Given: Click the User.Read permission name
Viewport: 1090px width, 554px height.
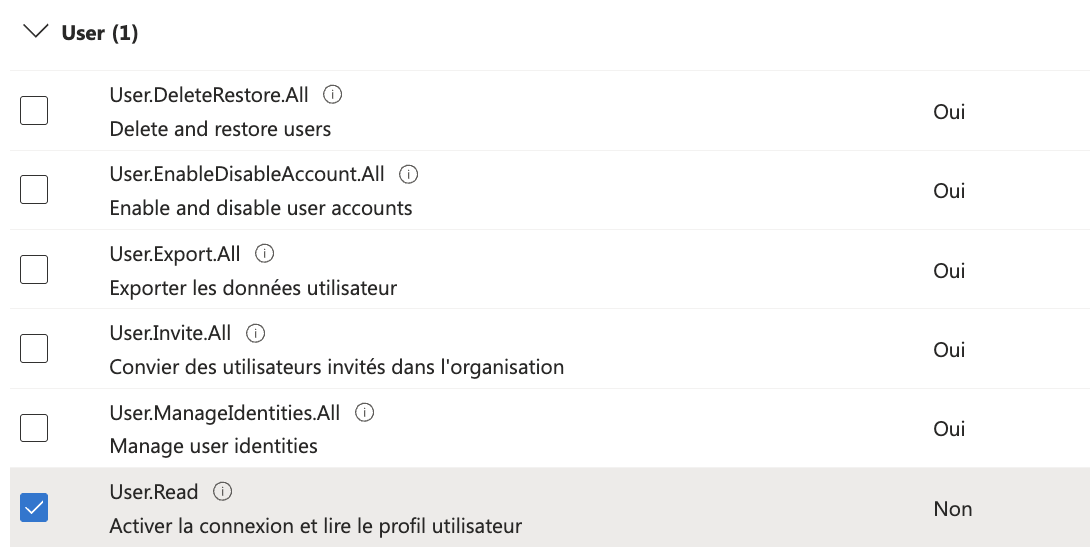Looking at the screenshot, I should [154, 492].
